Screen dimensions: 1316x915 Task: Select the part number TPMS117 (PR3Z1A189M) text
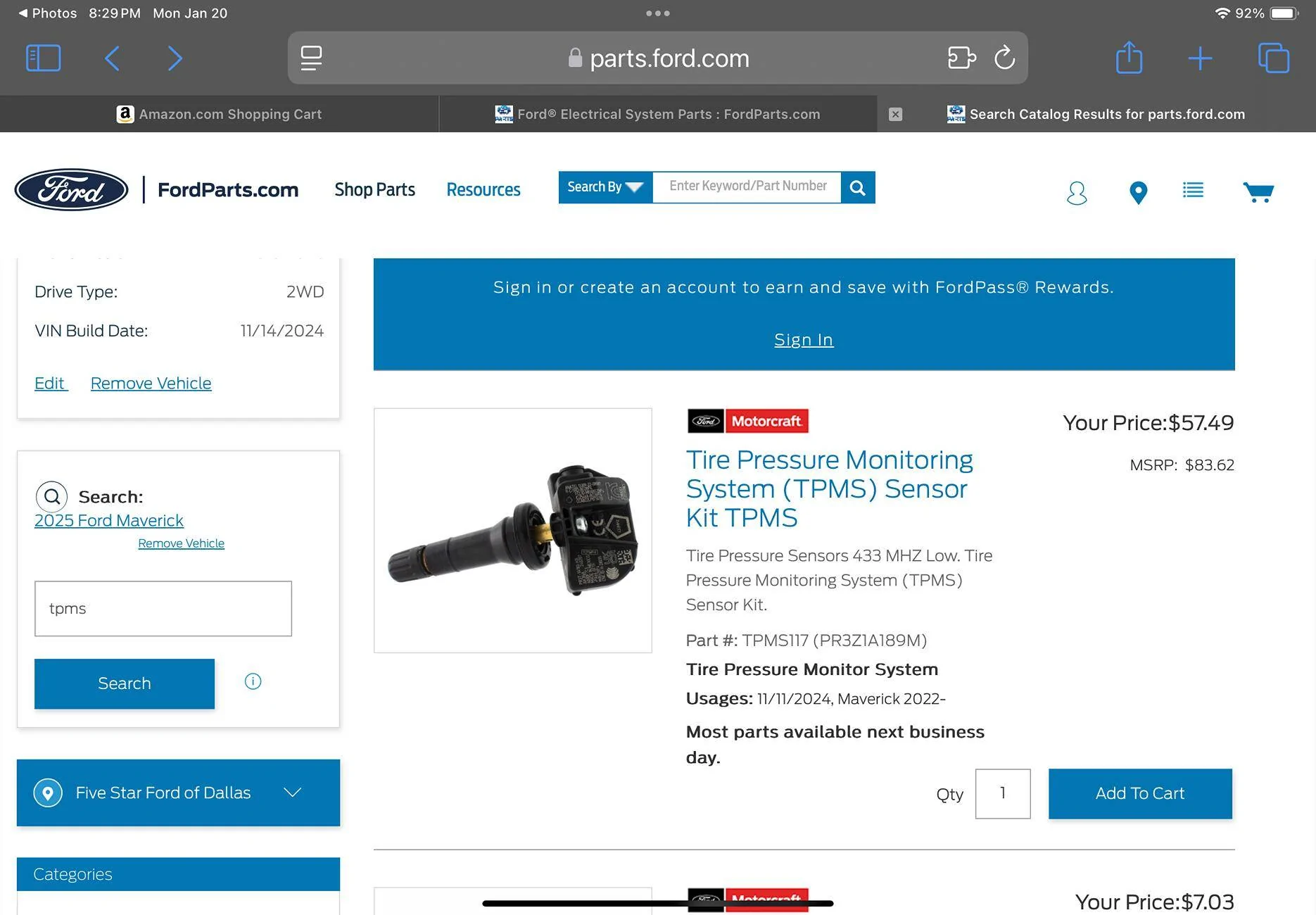pos(835,640)
